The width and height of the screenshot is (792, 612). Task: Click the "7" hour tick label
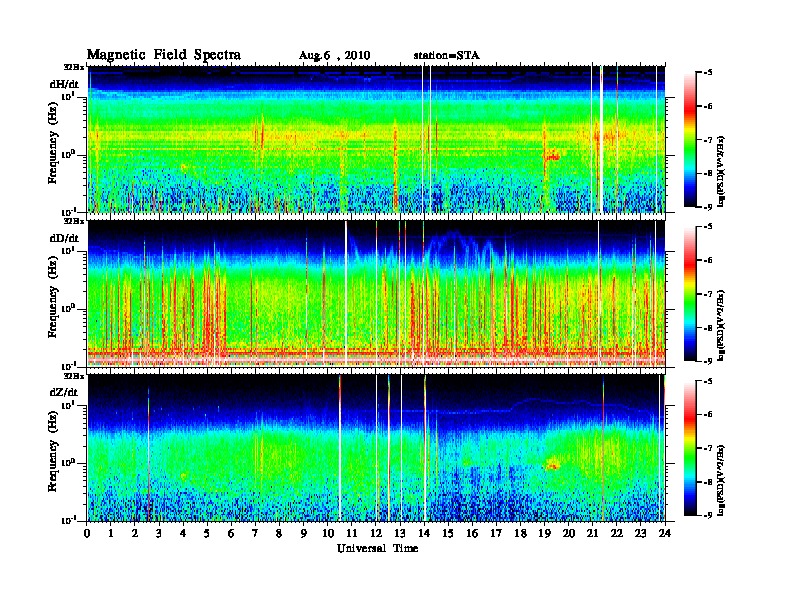(x=256, y=534)
